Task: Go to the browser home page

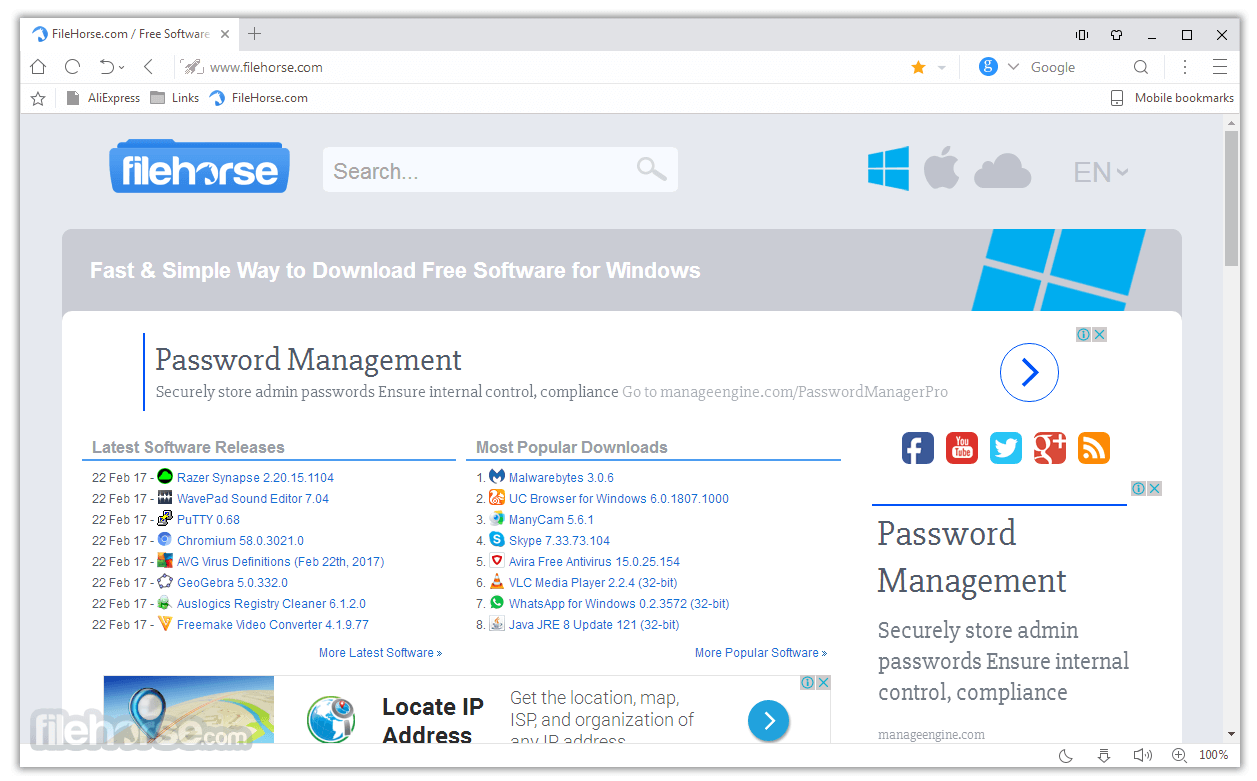Action: (38, 67)
